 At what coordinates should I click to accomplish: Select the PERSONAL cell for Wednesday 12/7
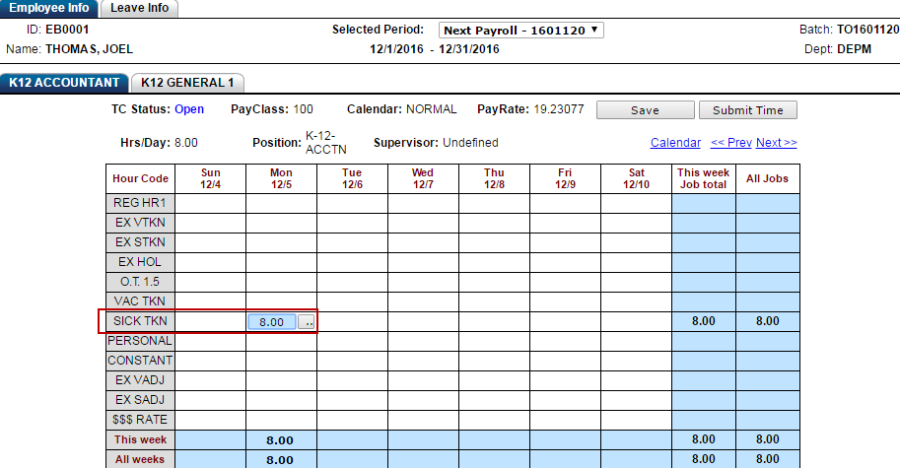coord(423,341)
